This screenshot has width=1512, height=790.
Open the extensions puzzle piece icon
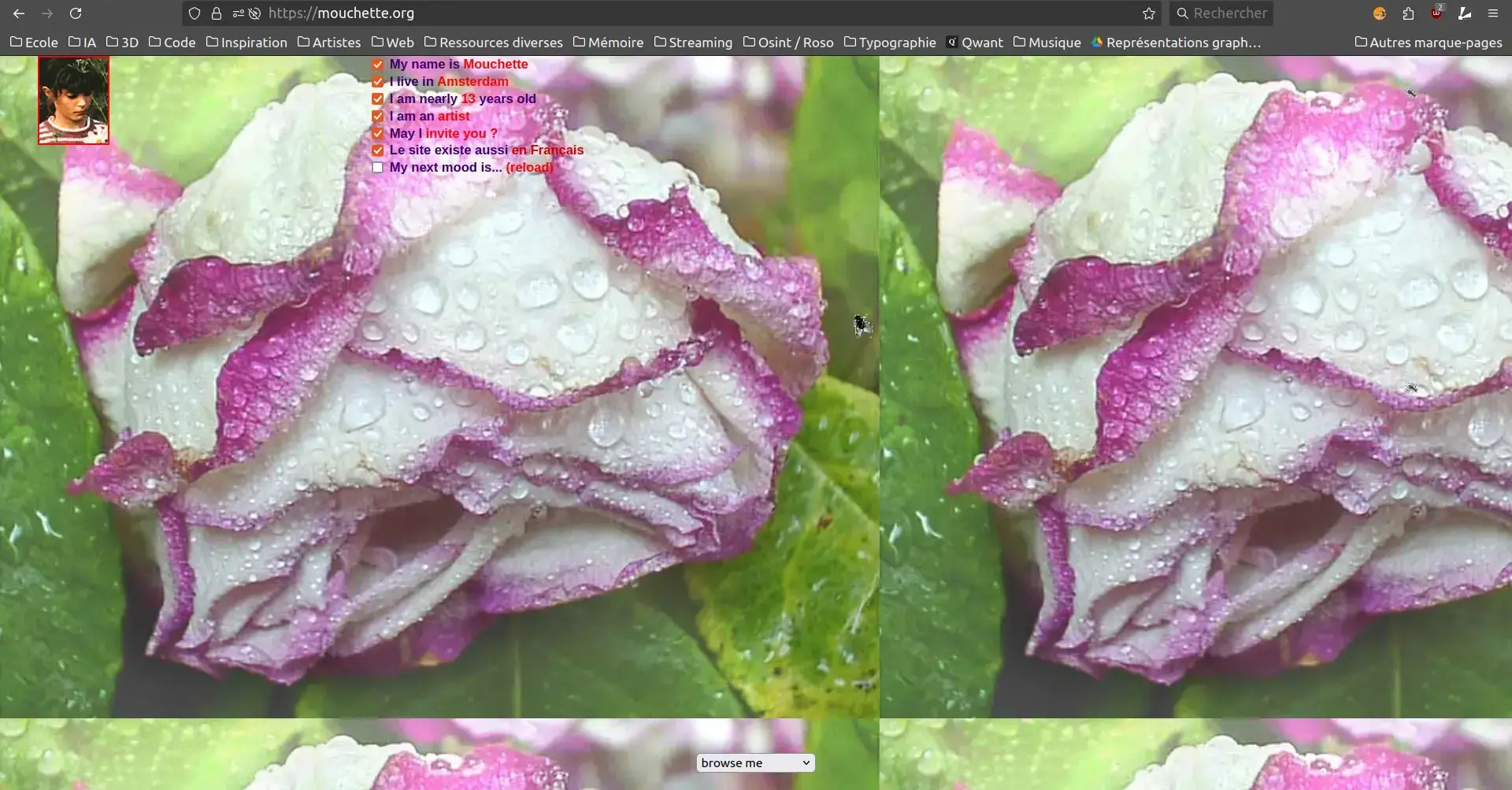[x=1408, y=13]
